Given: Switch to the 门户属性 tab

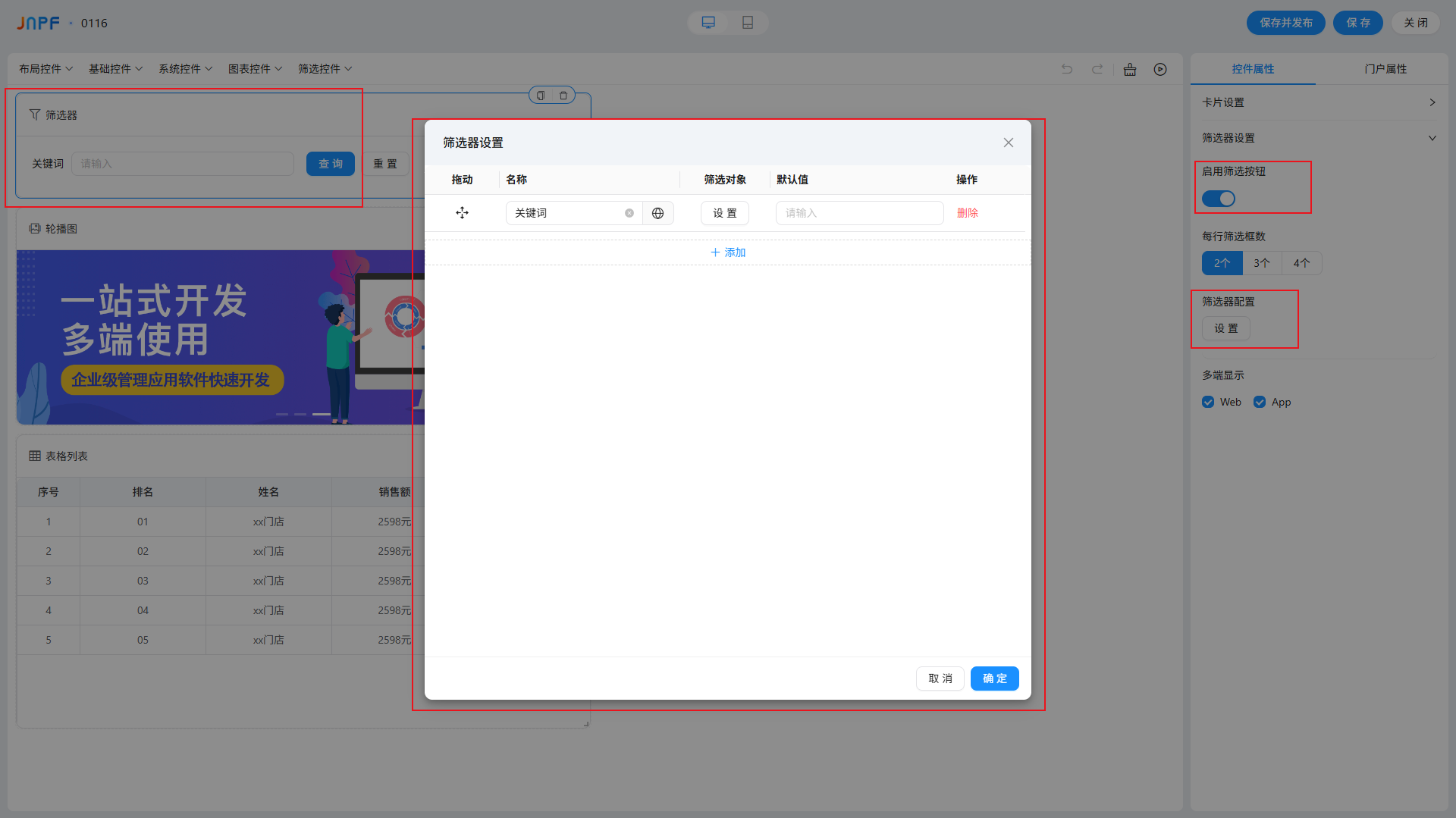Looking at the screenshot, I should pos(1385,69).
